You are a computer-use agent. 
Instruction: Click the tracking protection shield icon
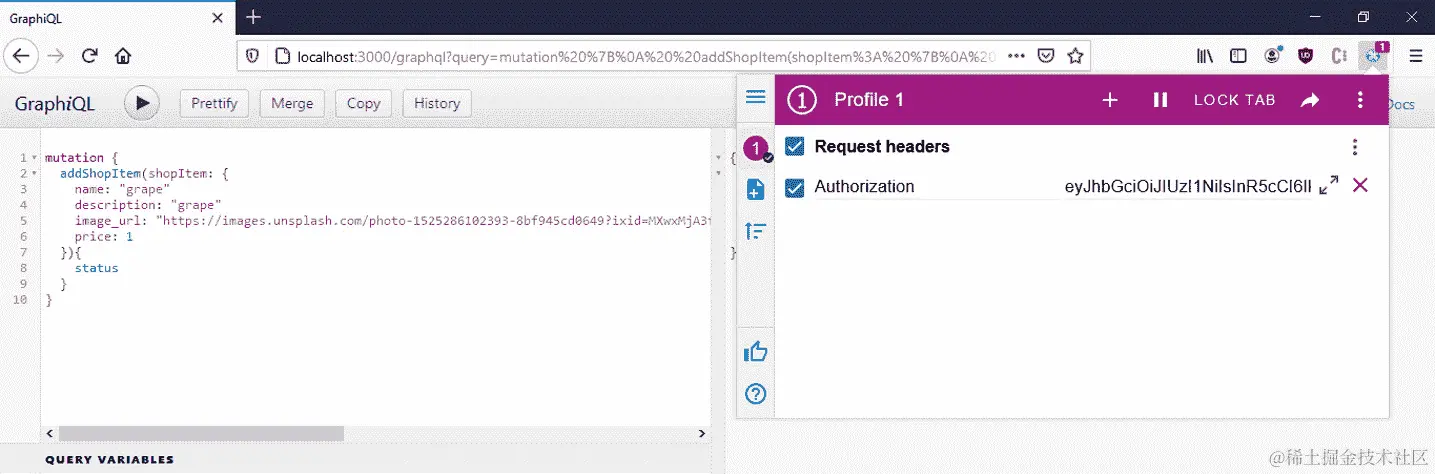click(253, 56)
